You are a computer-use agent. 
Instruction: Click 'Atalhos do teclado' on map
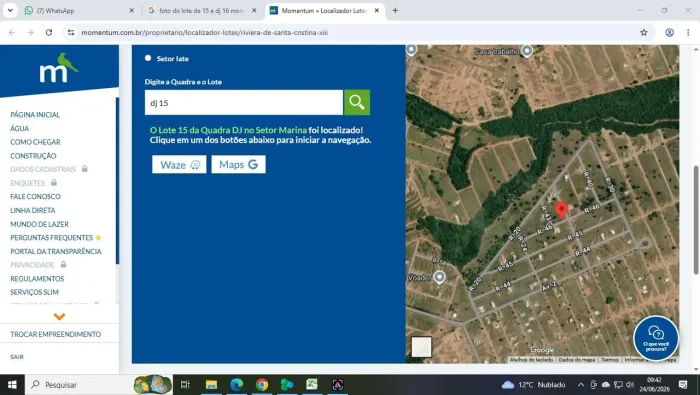(531, 360)
